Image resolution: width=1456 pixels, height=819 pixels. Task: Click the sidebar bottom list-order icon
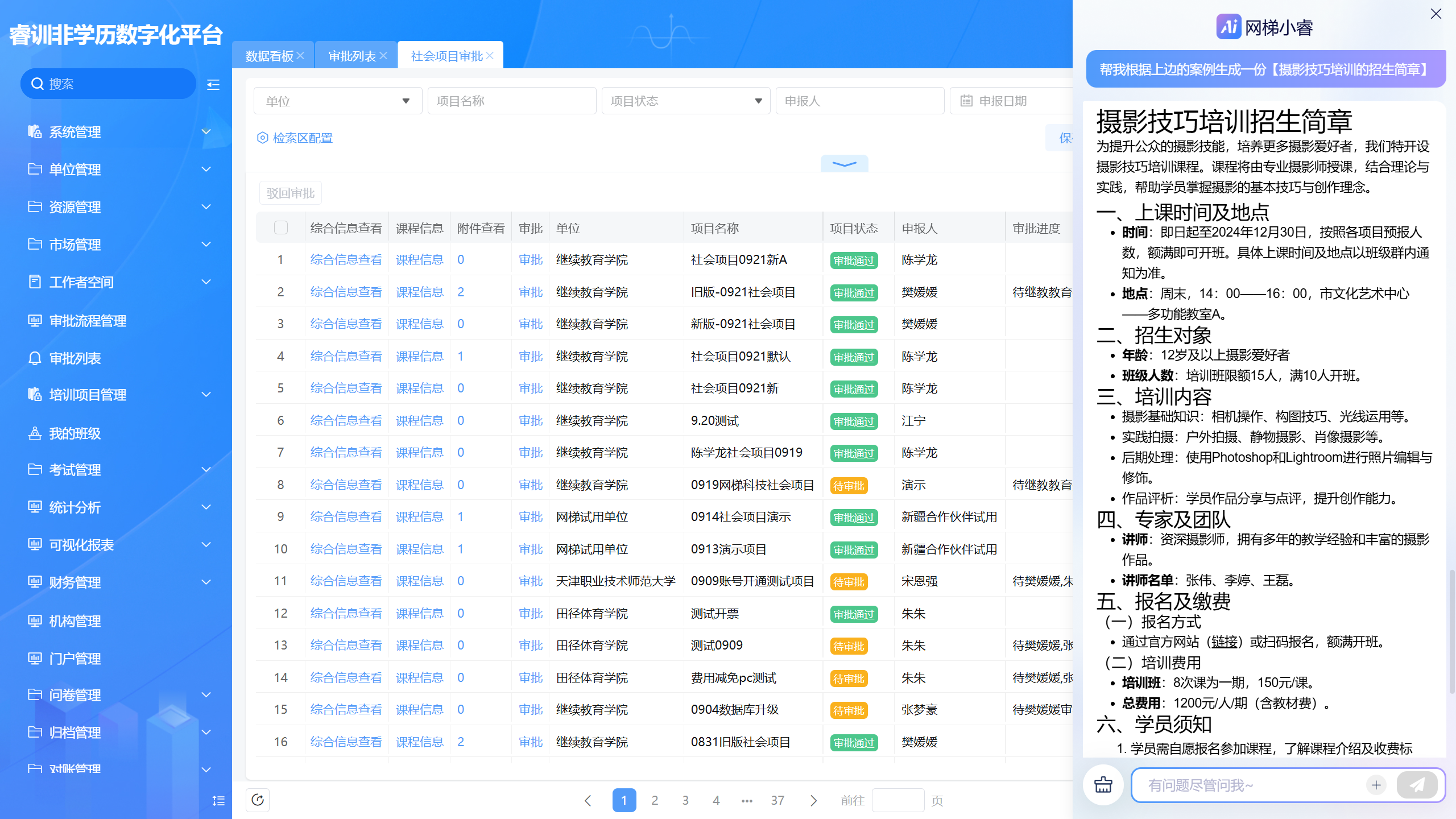point(218,801)
